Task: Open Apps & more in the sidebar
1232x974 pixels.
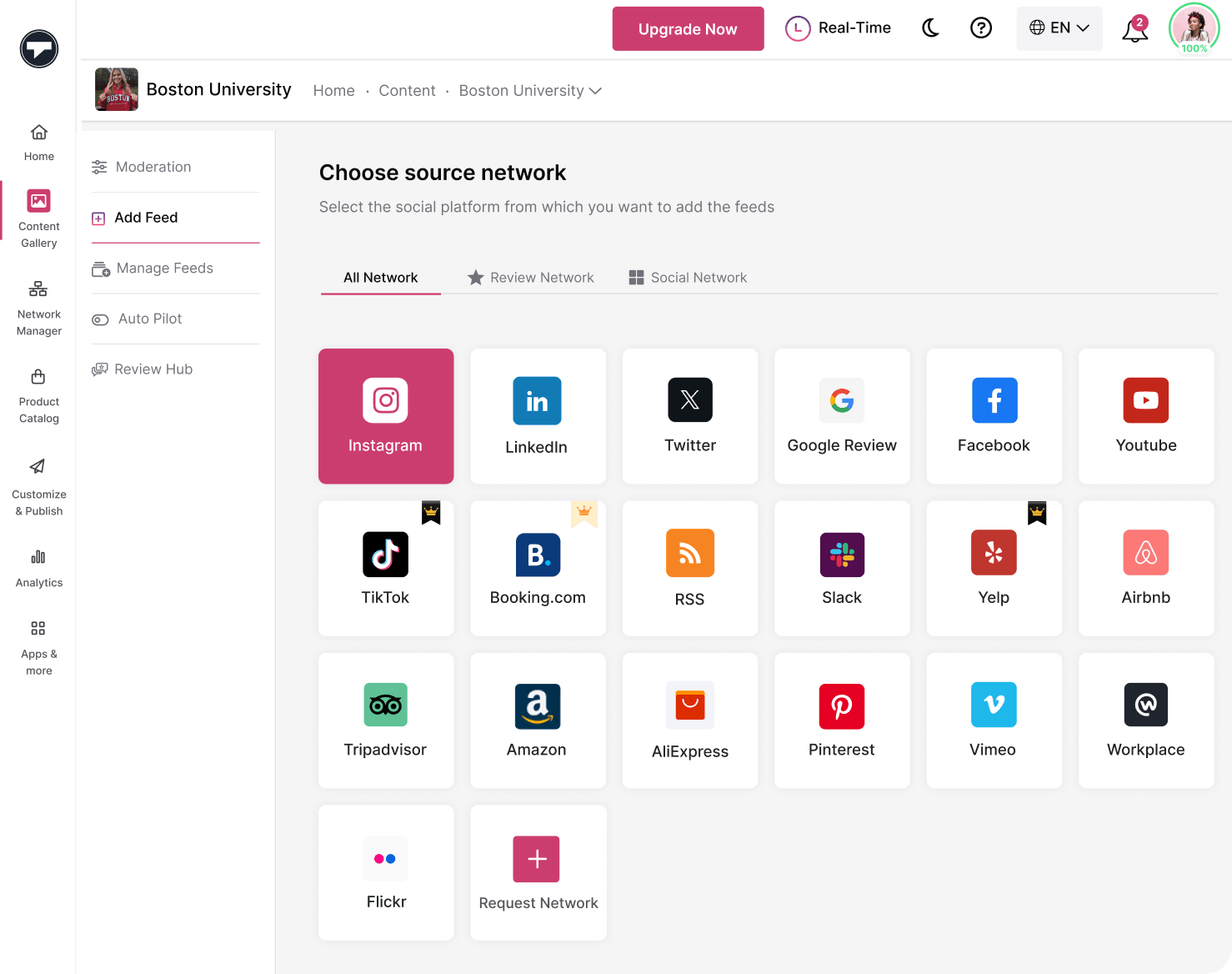Action: (x=39, y=649)
